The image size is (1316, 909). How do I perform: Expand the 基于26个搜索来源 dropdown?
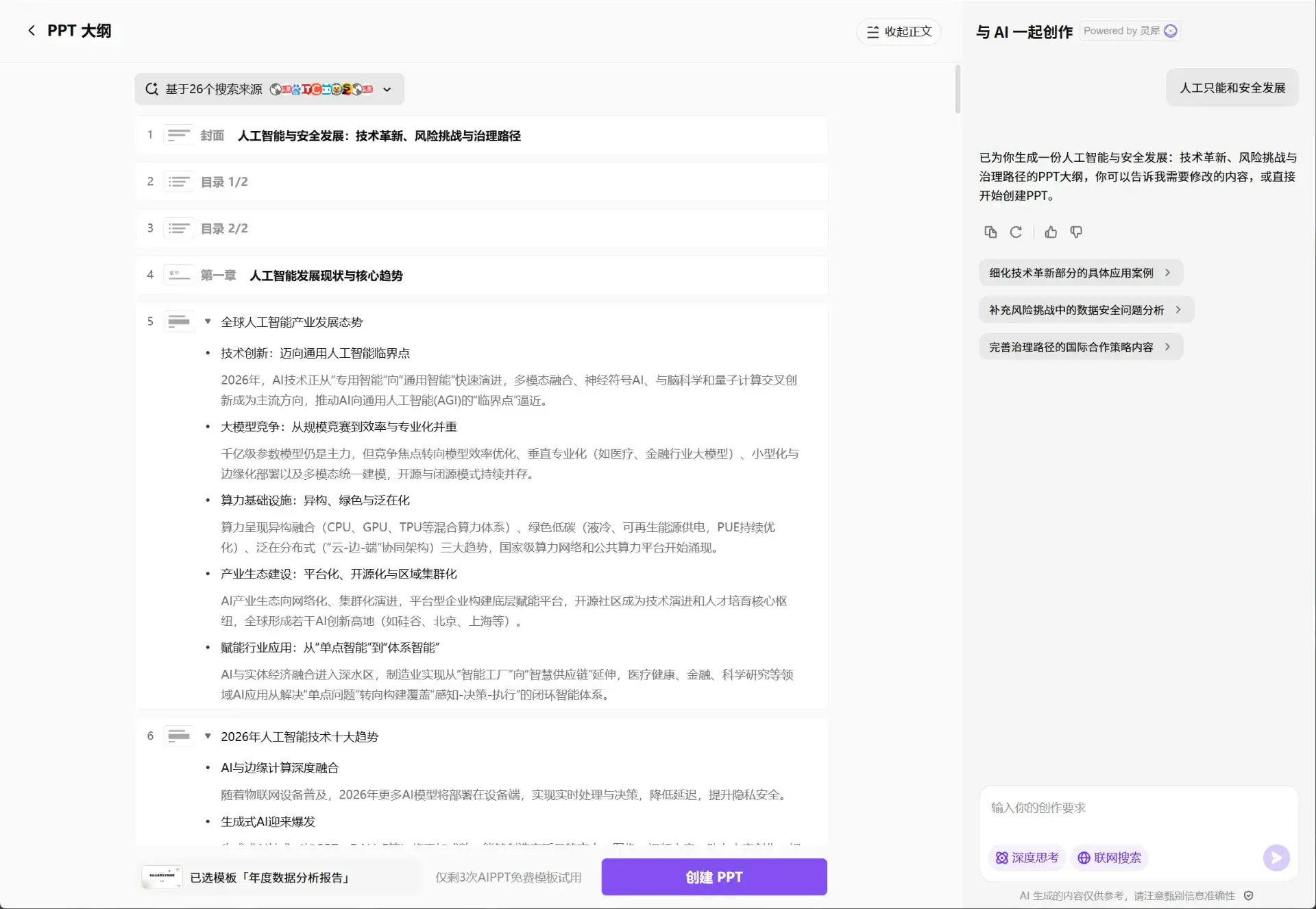(x=387, y=90)
